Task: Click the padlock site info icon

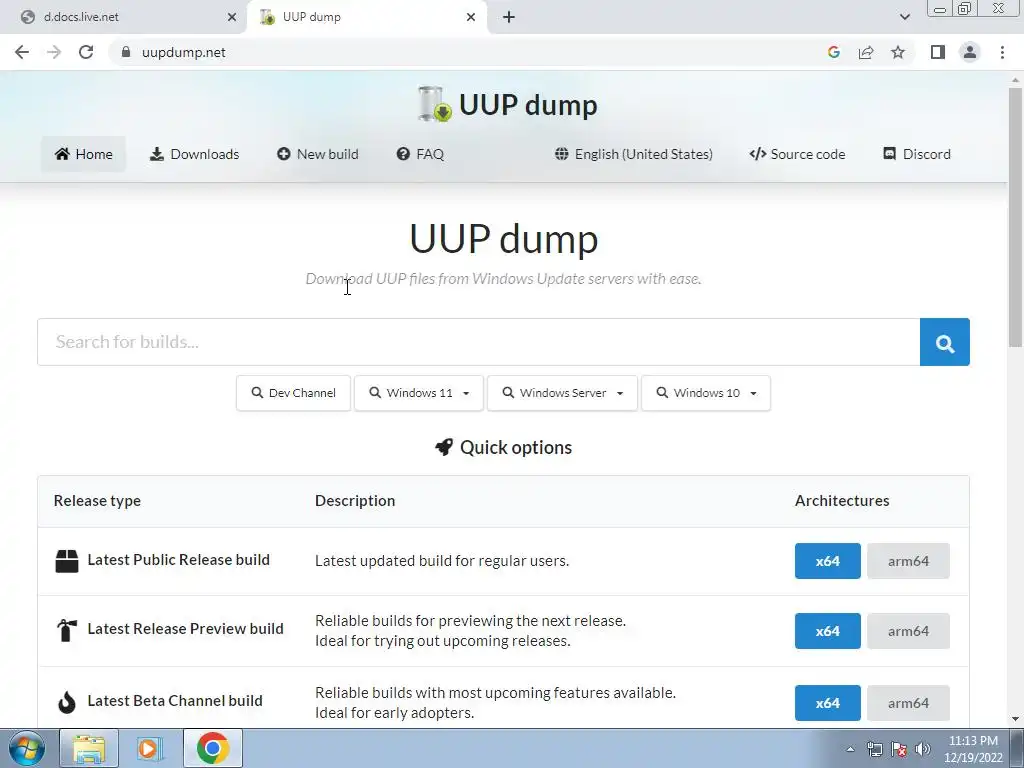Action: (x=126, y=52)
